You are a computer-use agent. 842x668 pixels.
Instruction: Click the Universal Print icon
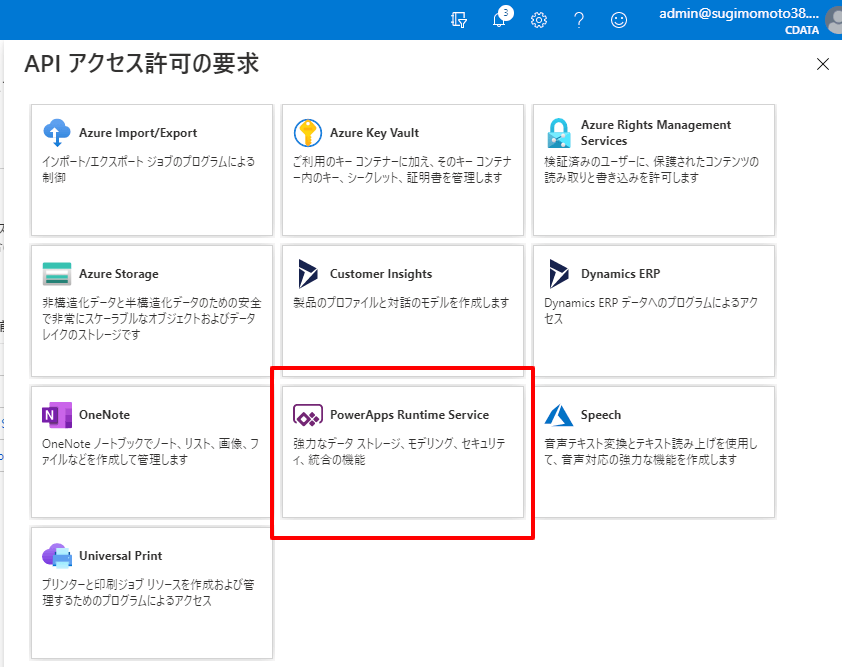[x=57, y=556]
